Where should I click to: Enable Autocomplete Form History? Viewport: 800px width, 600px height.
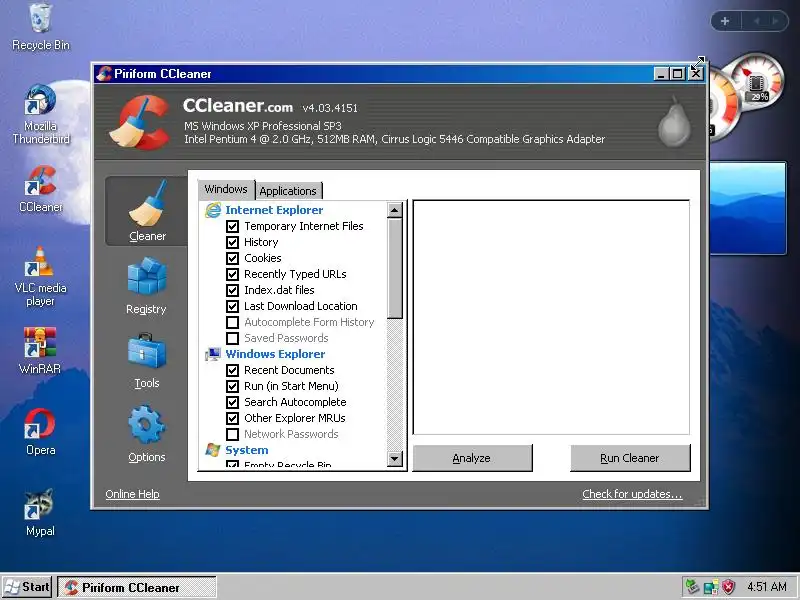[232, 322]
